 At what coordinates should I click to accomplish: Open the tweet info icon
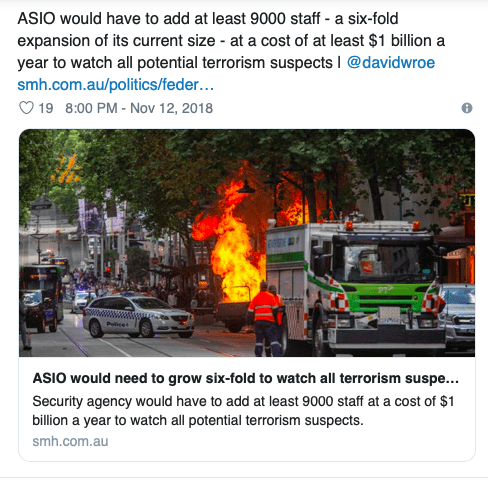click(467, 108)
